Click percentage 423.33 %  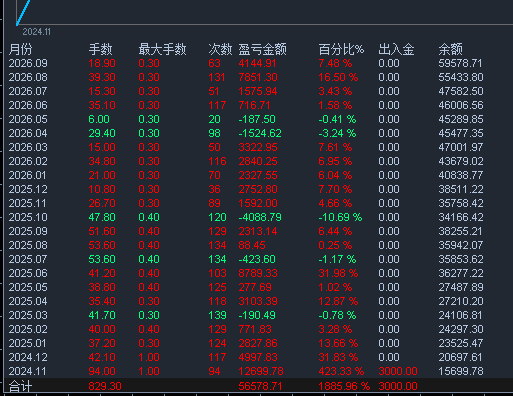pos(341,371)
